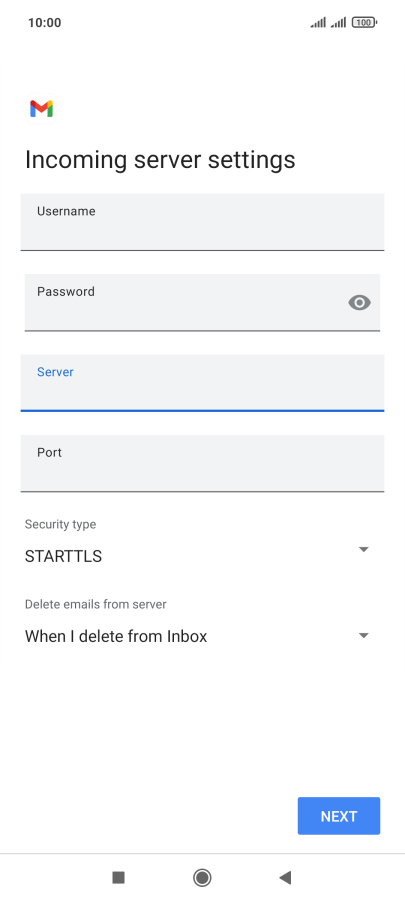The height and width of the screenshot is (902, 405).
Task: Show password with the eye icon
Action: [x=360, y=303]
